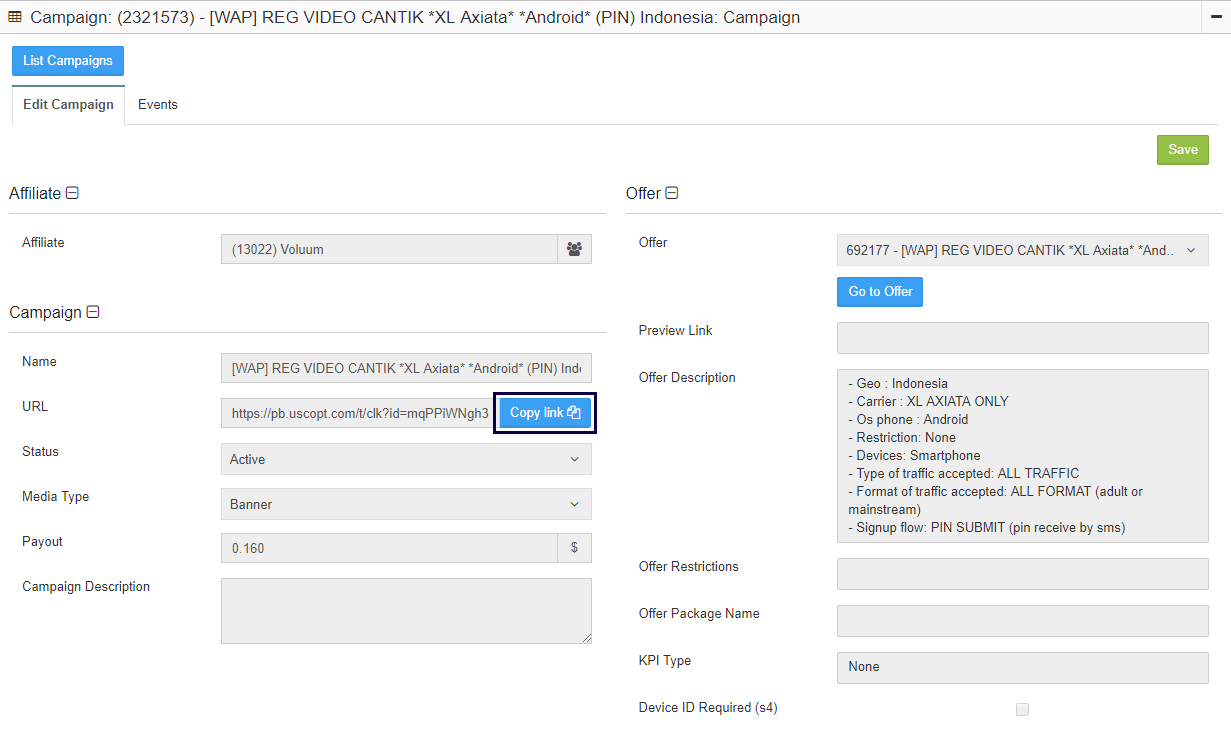Copy the campaign URL with Copy link

pos(545,413)
